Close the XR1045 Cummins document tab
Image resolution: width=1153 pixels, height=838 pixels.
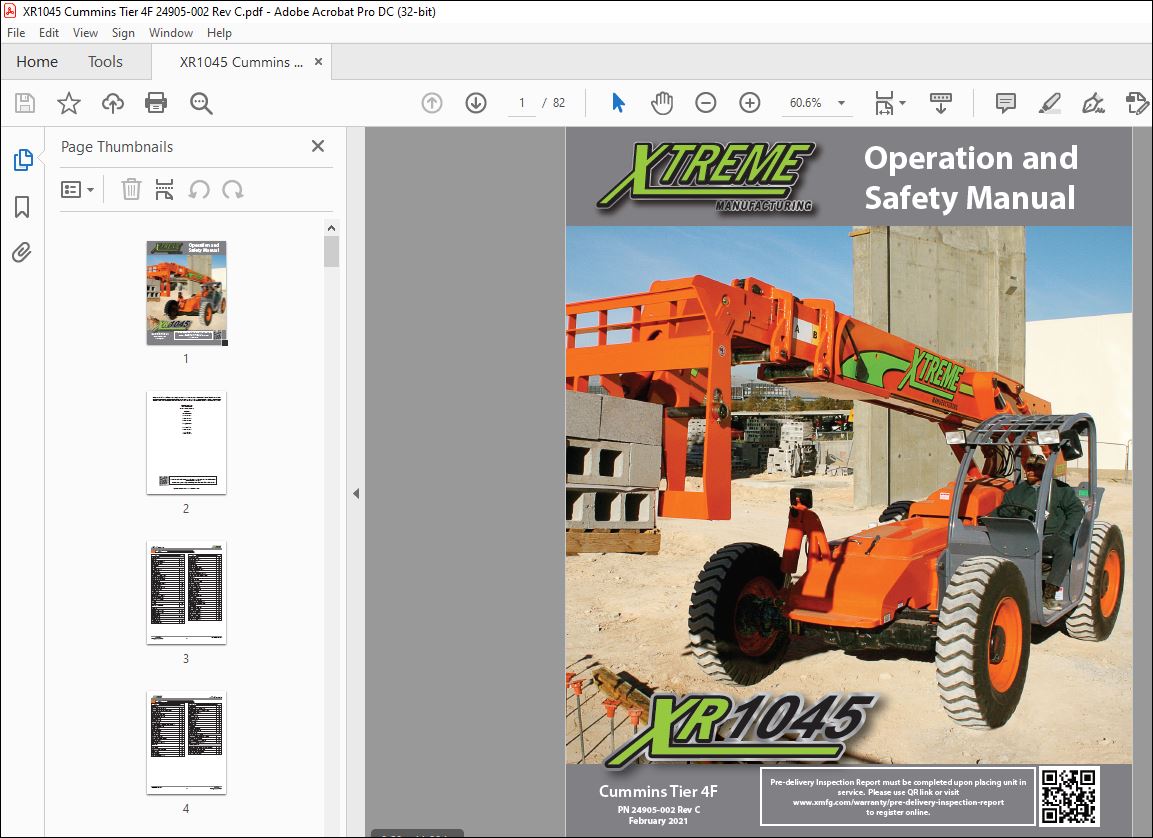[318, 62]
